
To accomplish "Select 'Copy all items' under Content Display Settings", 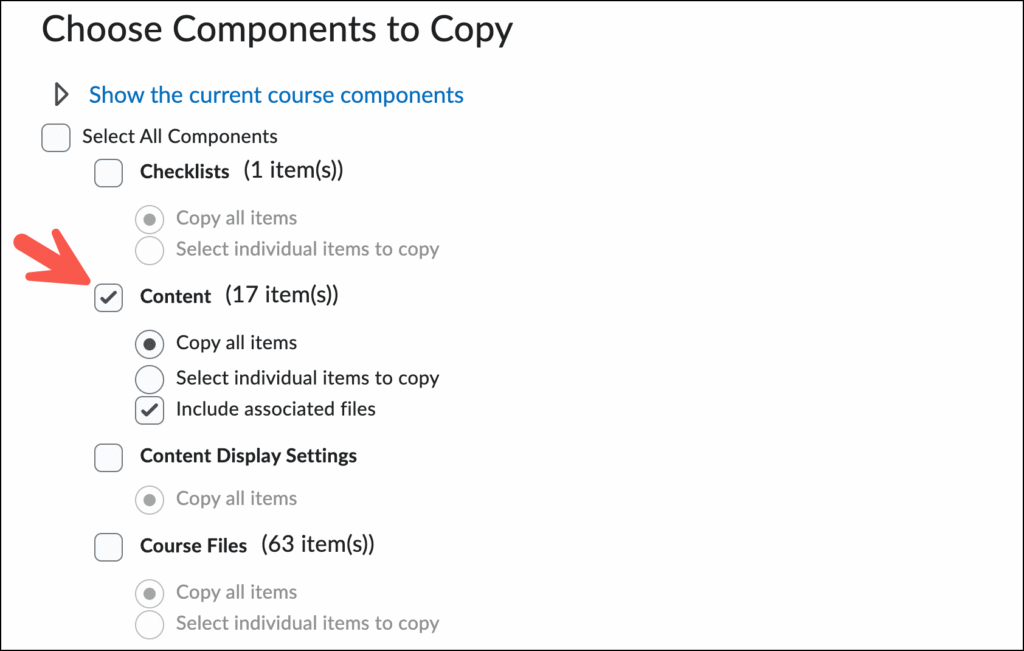I will tap(149, 499).
